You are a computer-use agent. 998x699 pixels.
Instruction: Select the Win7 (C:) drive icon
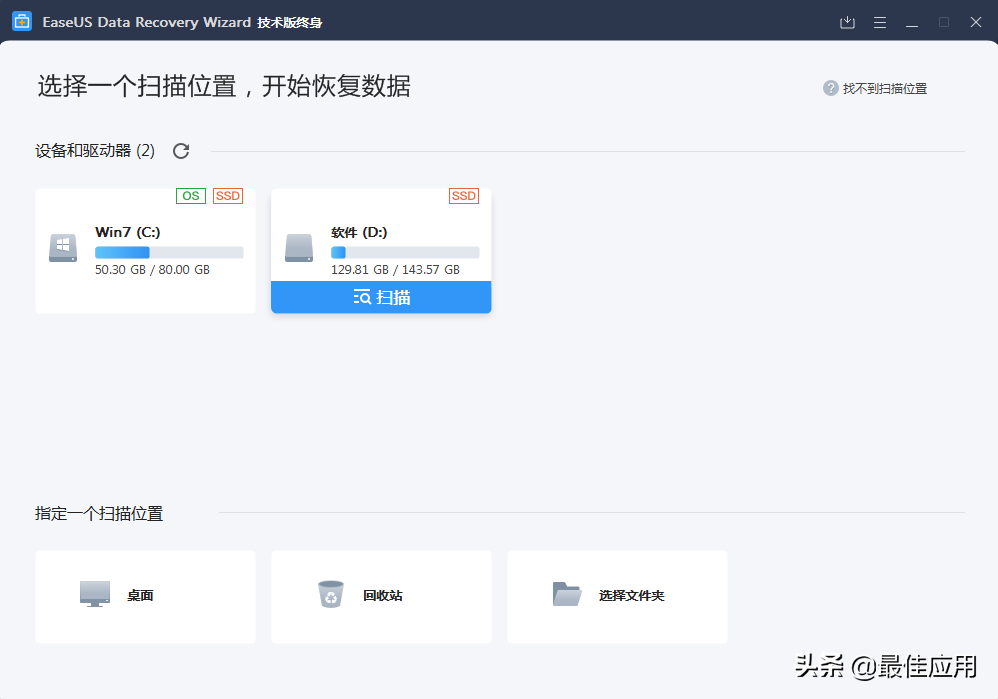tap(63, 248)
